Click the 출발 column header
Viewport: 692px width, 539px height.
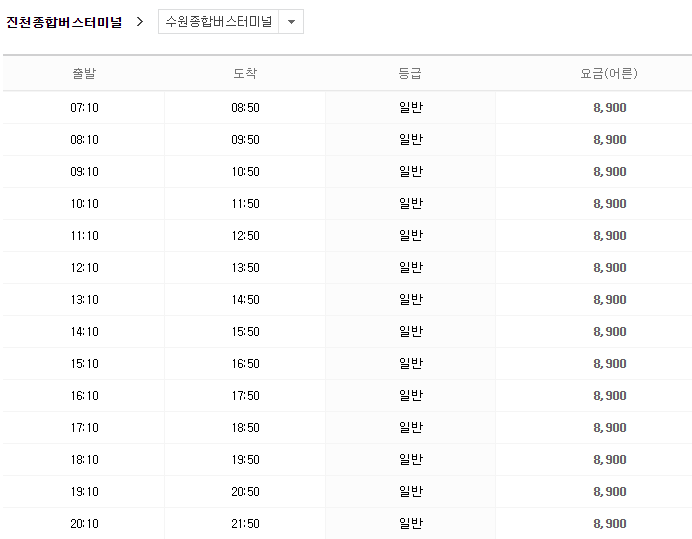(84, 73)
